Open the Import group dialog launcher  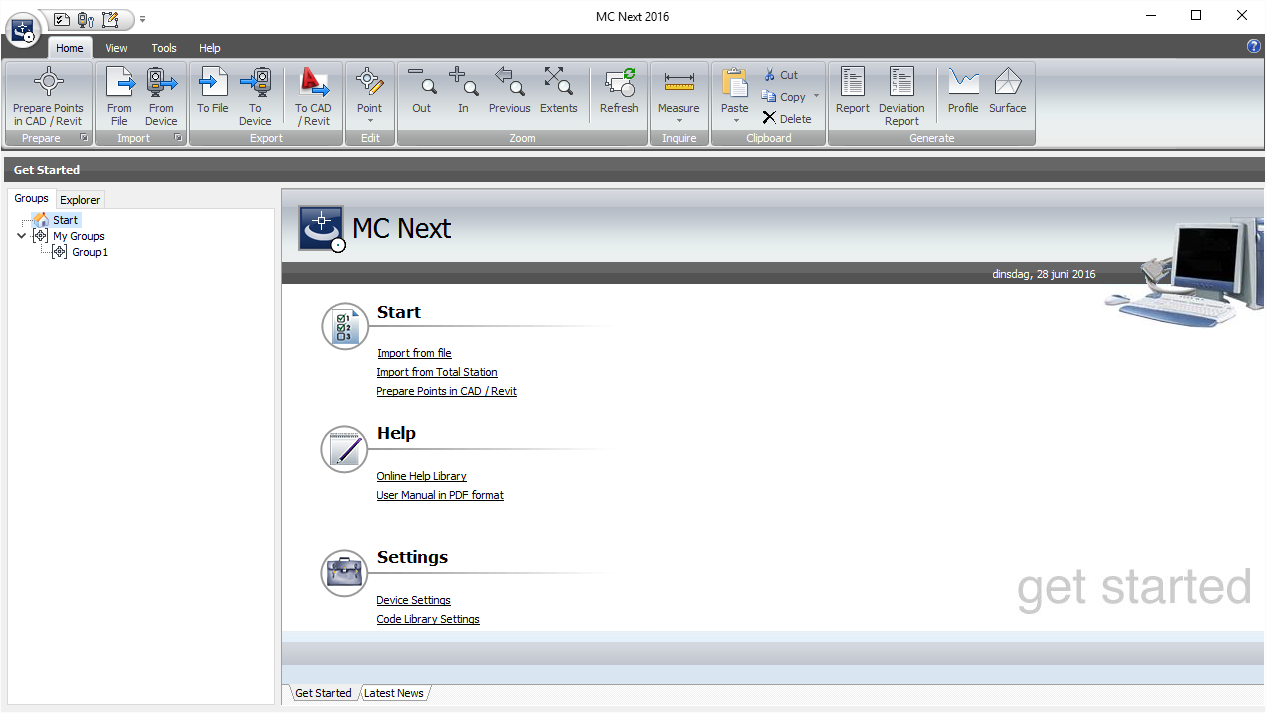point(178,138)
